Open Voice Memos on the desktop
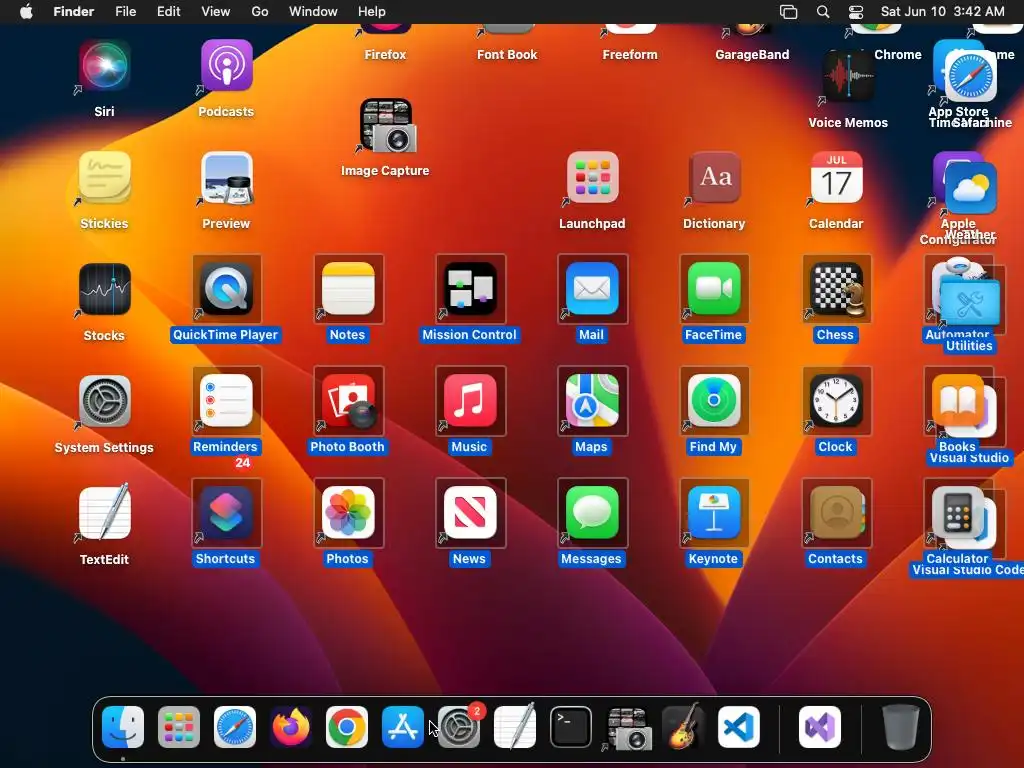Viewport: 1024px width, 768px height. point(848,77)
